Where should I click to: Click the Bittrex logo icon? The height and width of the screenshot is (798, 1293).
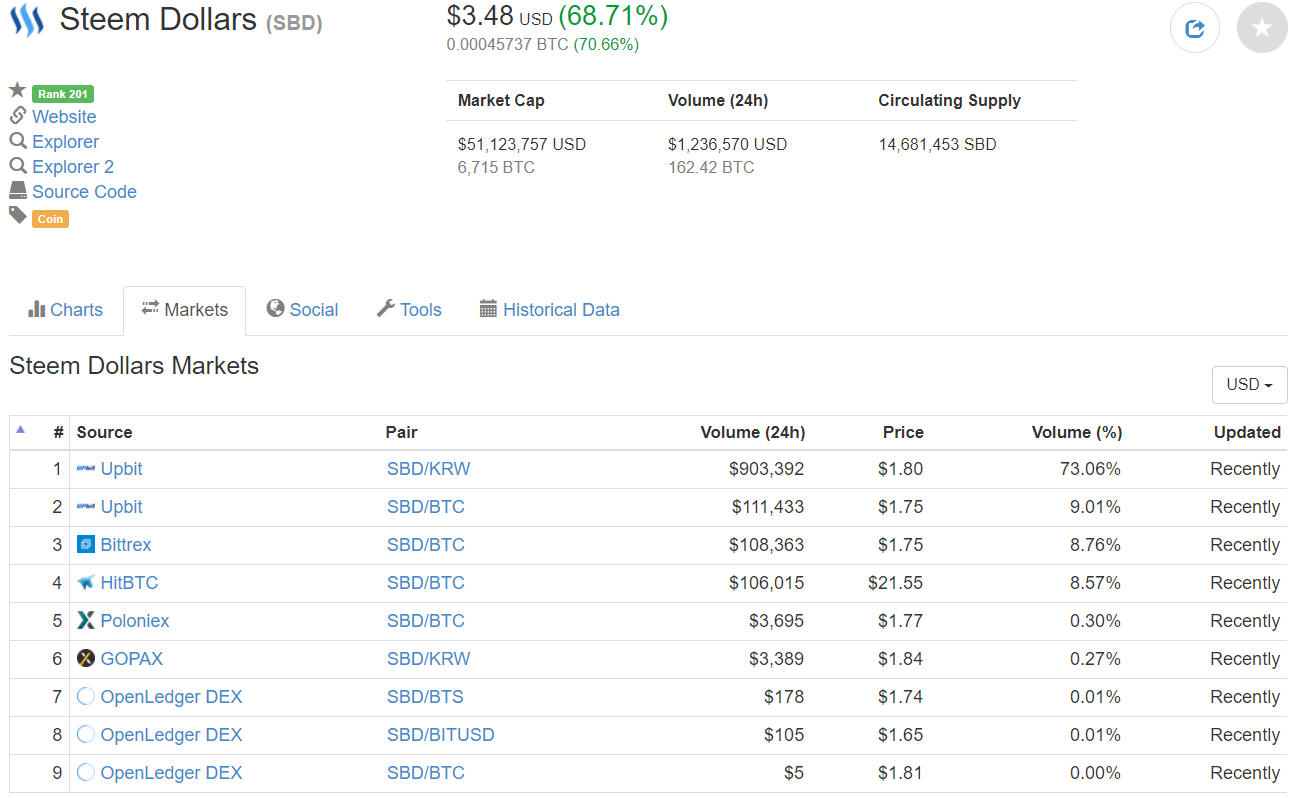pyautogui.click(x=86, y=545)
